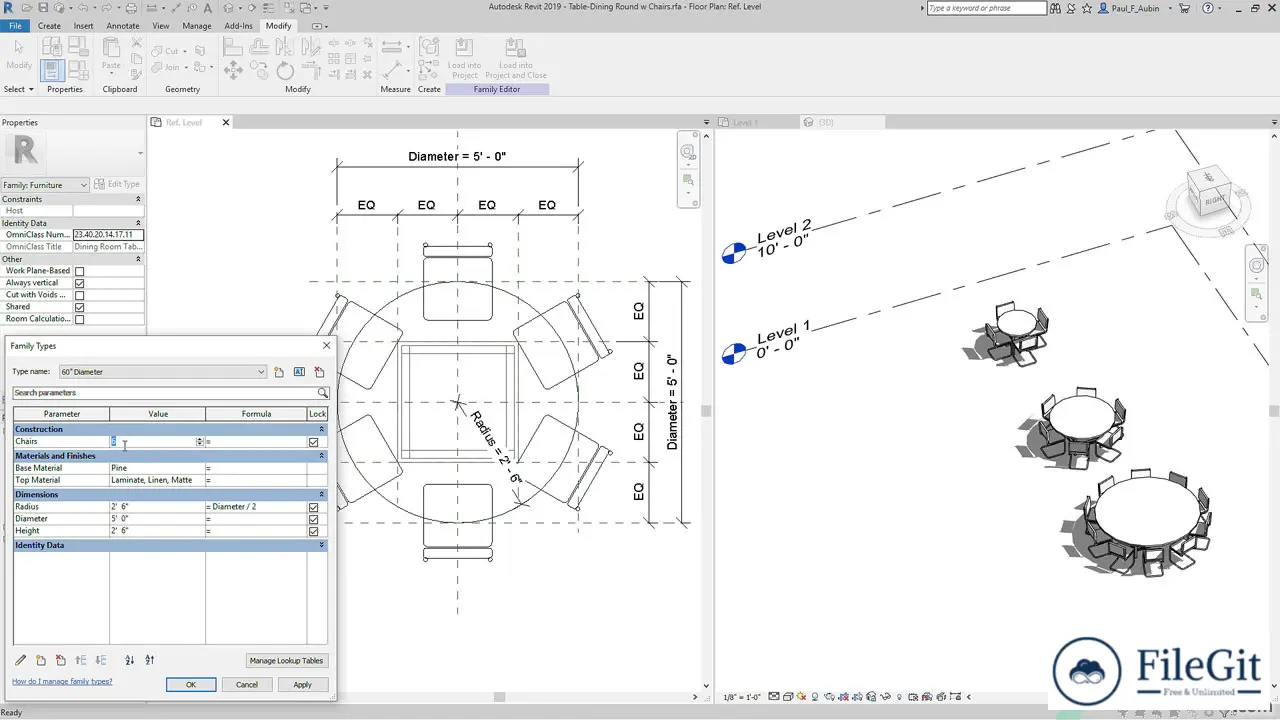The image size is (1280, 720).
Task: Select the Rotate tool in Modify panel
Action: [x=285, y=70]
